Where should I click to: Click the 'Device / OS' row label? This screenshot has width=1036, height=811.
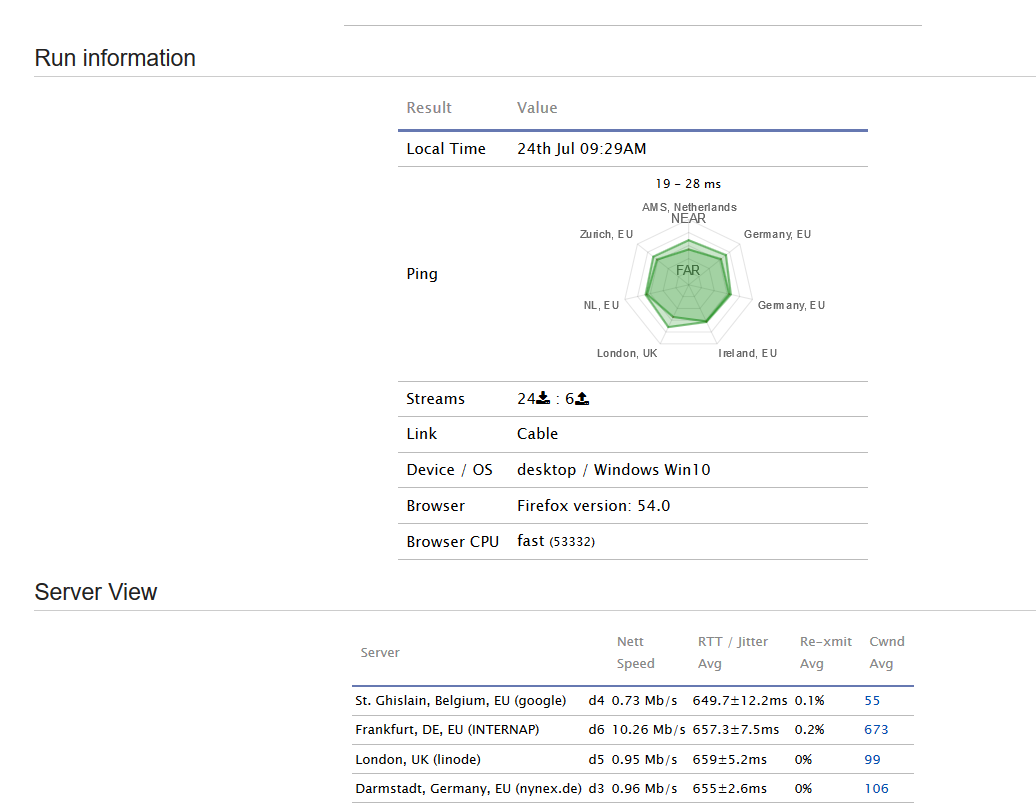[449, 470]
